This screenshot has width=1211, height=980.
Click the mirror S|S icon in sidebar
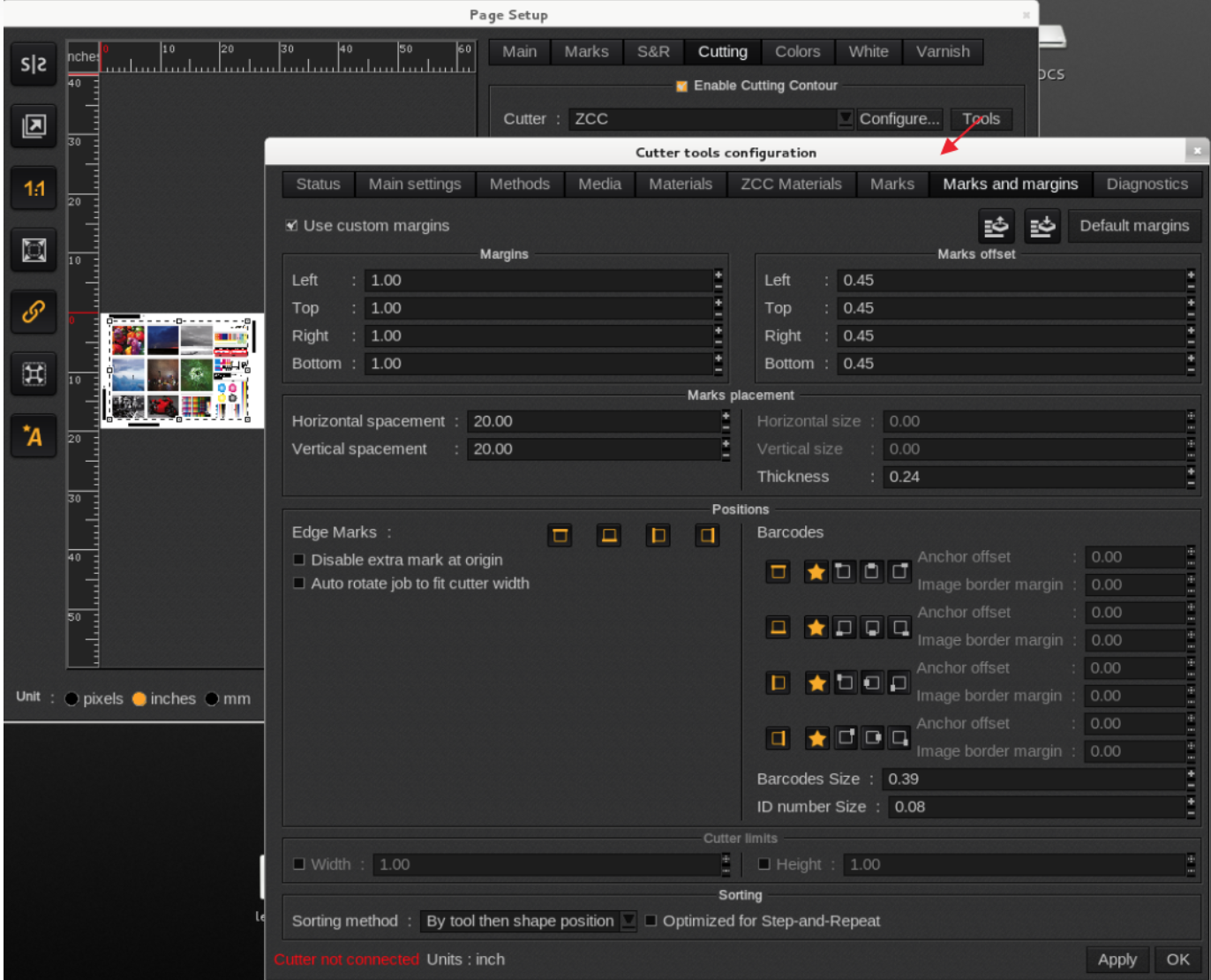pyautogui.click(x=34, y=64)
